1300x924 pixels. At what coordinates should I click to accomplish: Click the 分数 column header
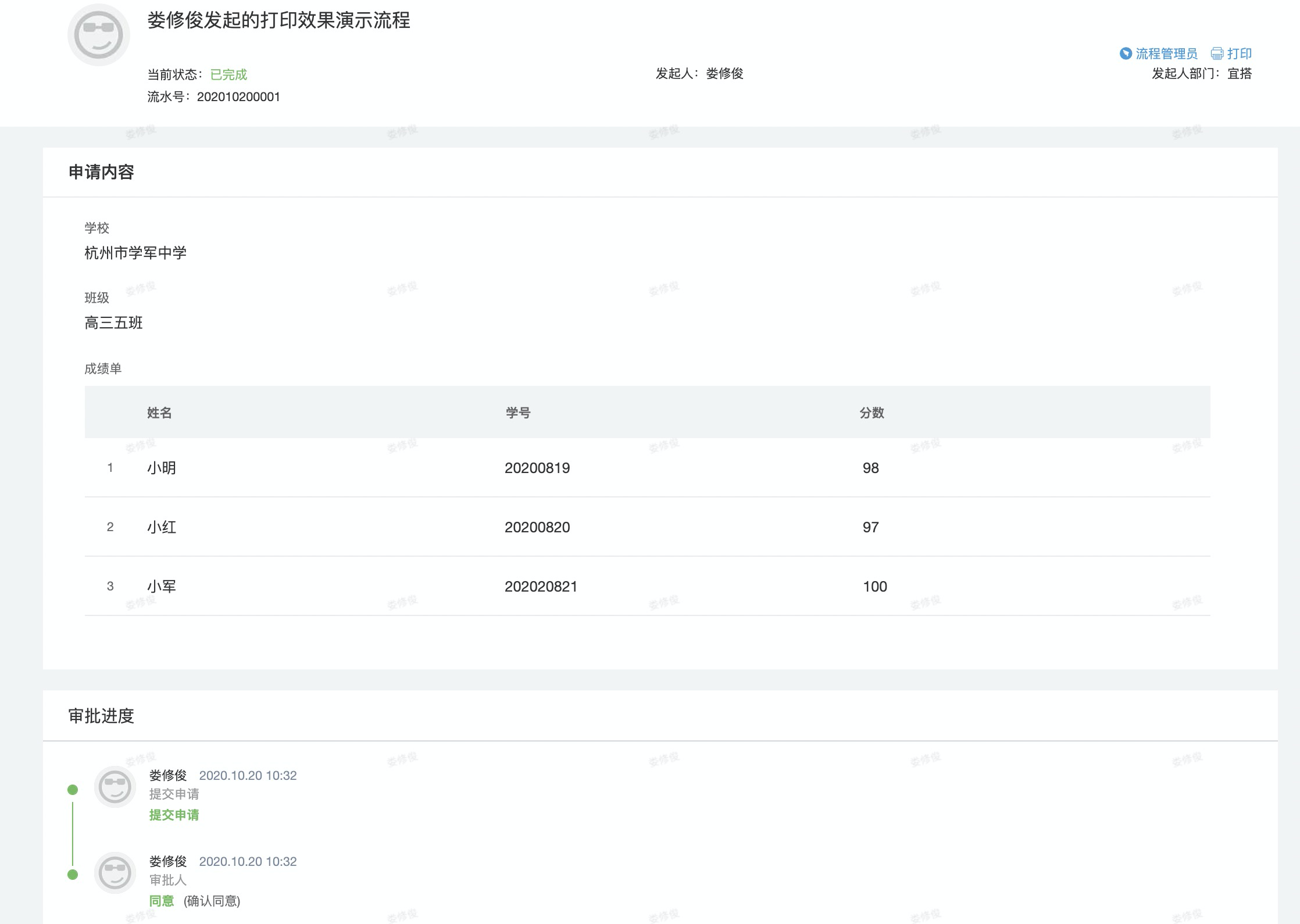[x=872, y=413]
